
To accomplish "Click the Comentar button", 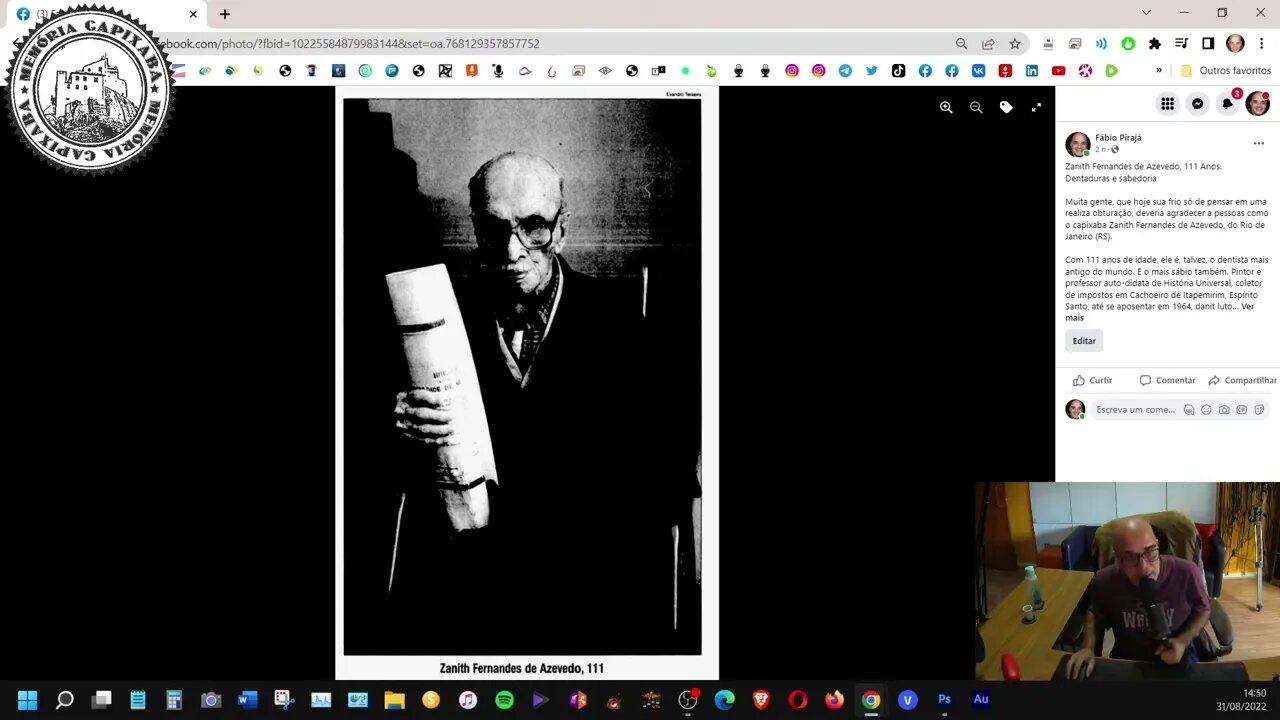I will pos(1167,380).
